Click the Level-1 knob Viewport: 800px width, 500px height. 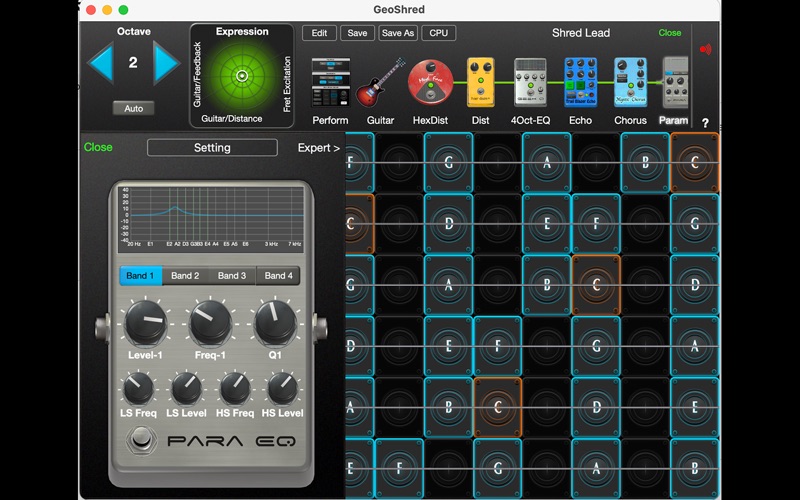(x=145, y=323)
